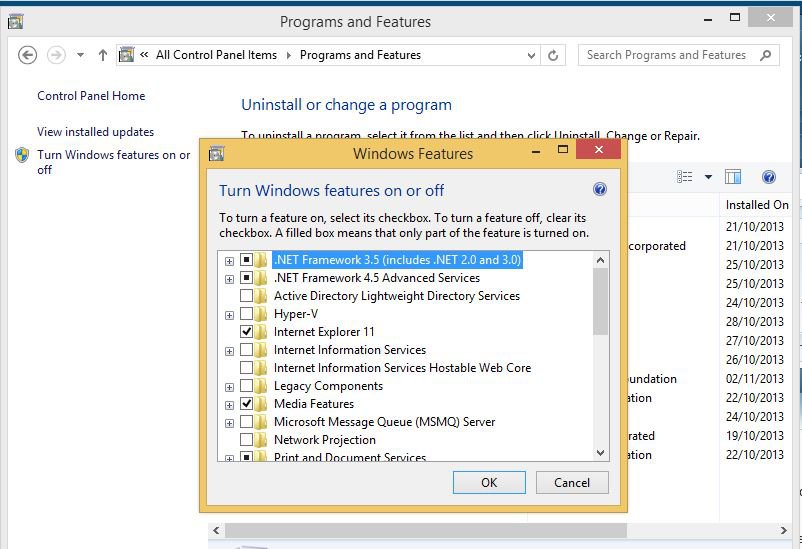802x549 pixels.
Task: Expand the Microsoft Message Queue Server node
Action: click(229, 423)
